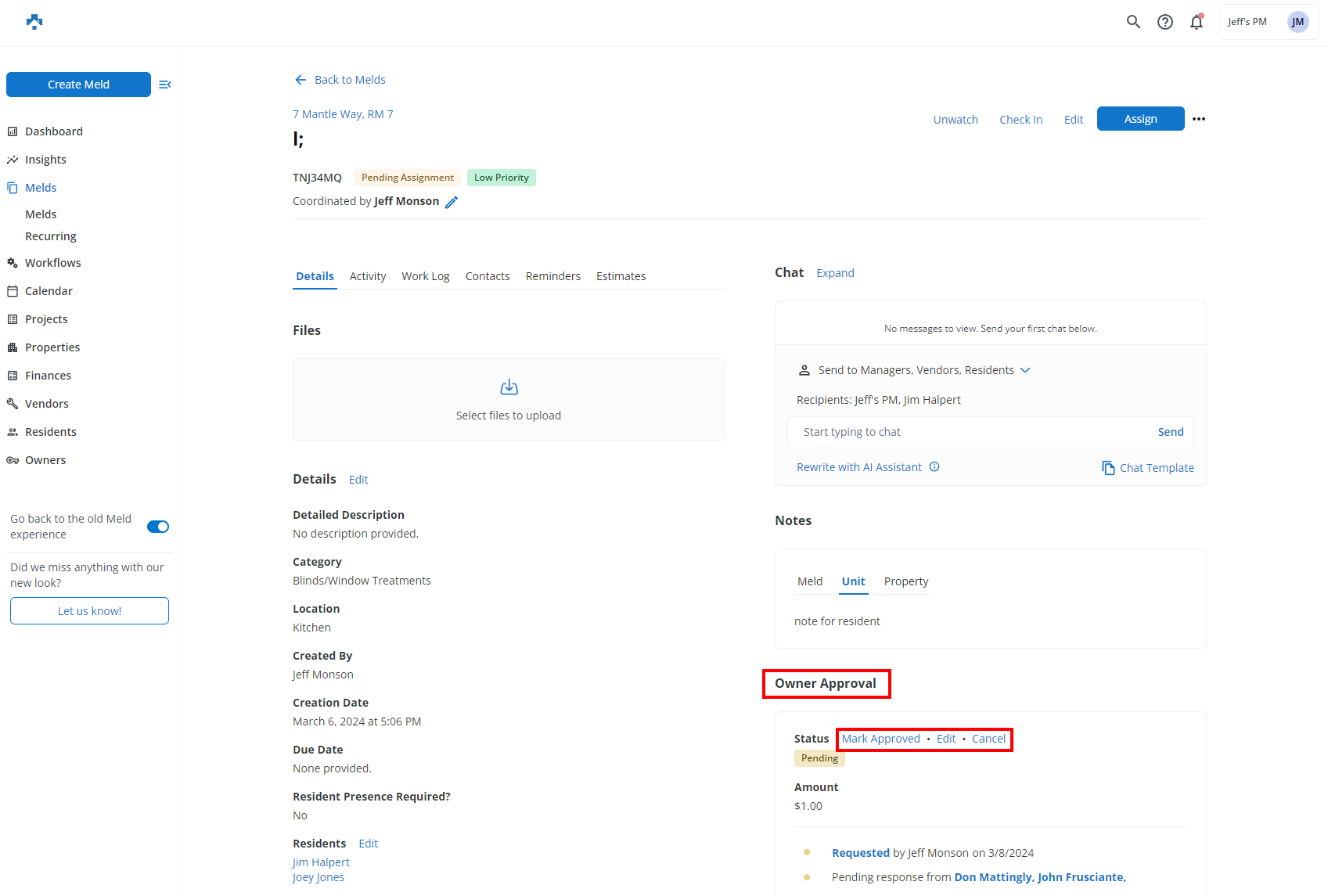The image size is (1328, 896).
Task: Click the chat message input field
Action: coord(970,432)
